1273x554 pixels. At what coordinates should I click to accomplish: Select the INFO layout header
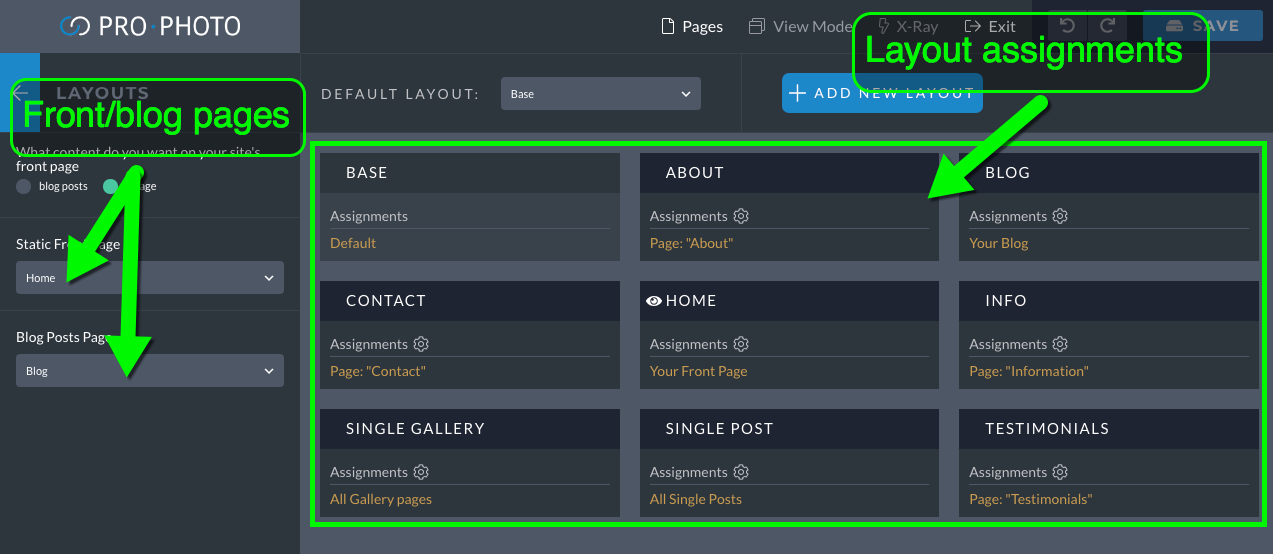(1108, 301)
